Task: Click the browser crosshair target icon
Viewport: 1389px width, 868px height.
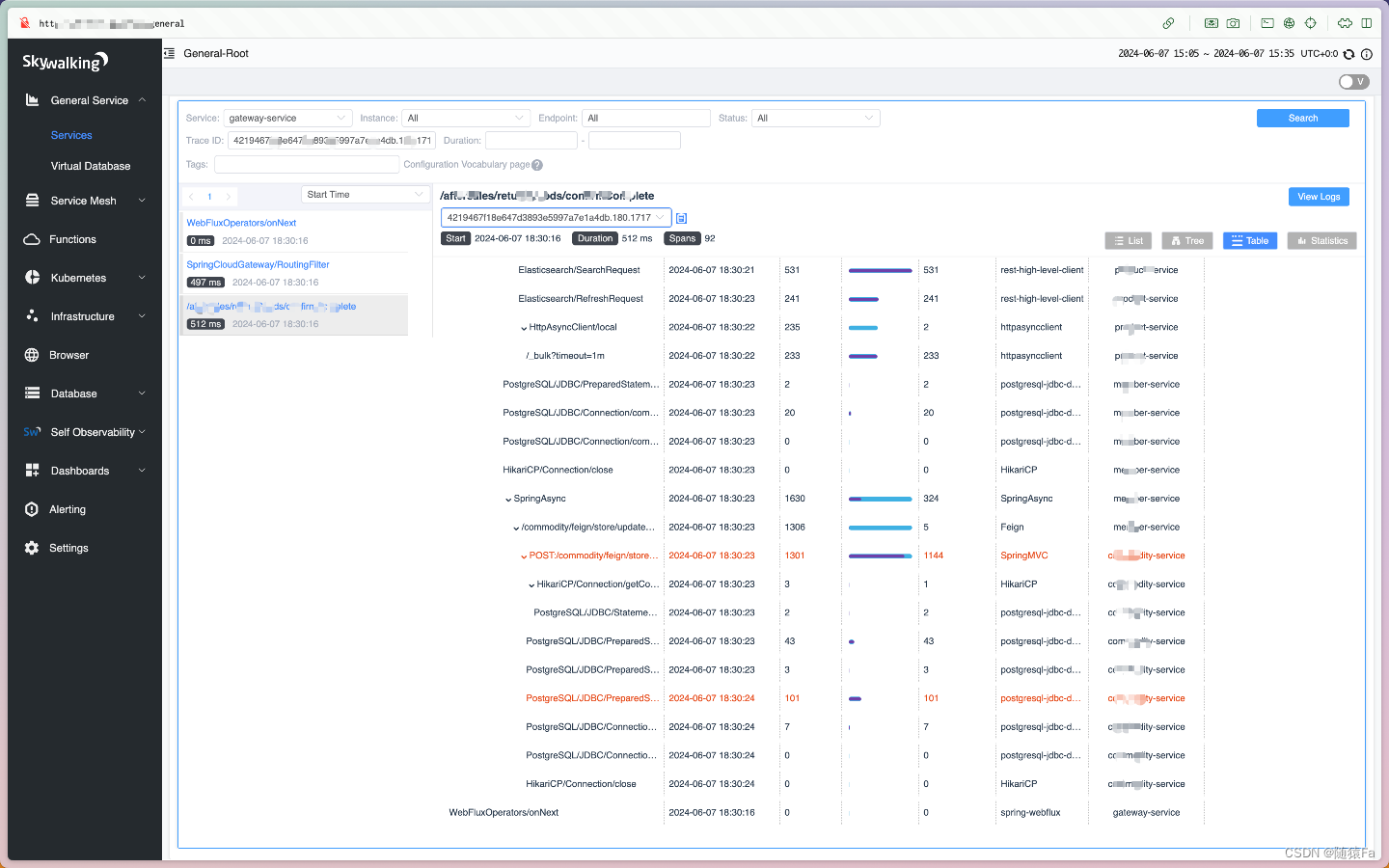Action: [1310, 23]
